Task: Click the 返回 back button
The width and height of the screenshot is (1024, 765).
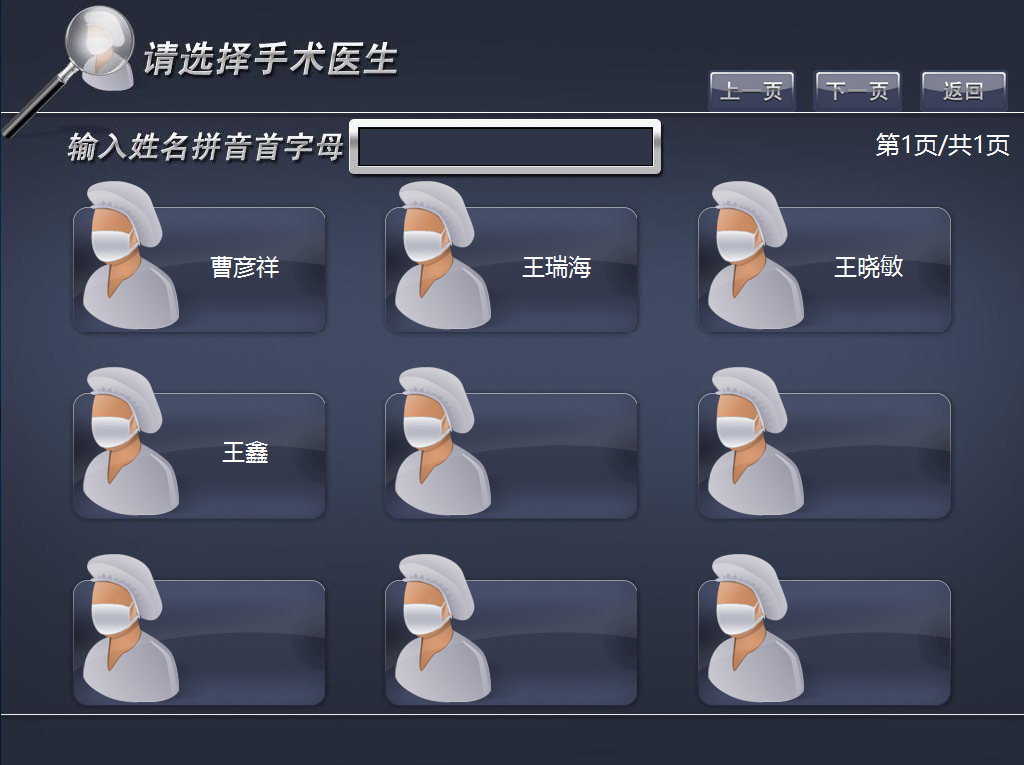Action: pyautogui.click(x=963, y=91)
